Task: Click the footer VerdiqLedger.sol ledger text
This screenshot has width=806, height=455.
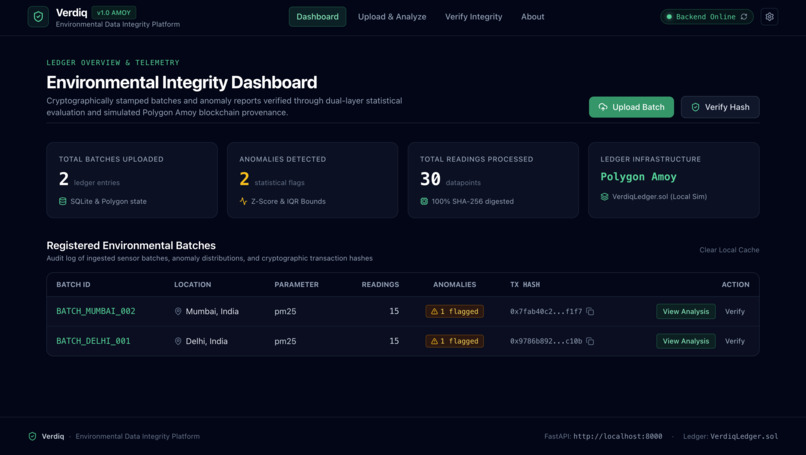Action: (x=744, y=436)
